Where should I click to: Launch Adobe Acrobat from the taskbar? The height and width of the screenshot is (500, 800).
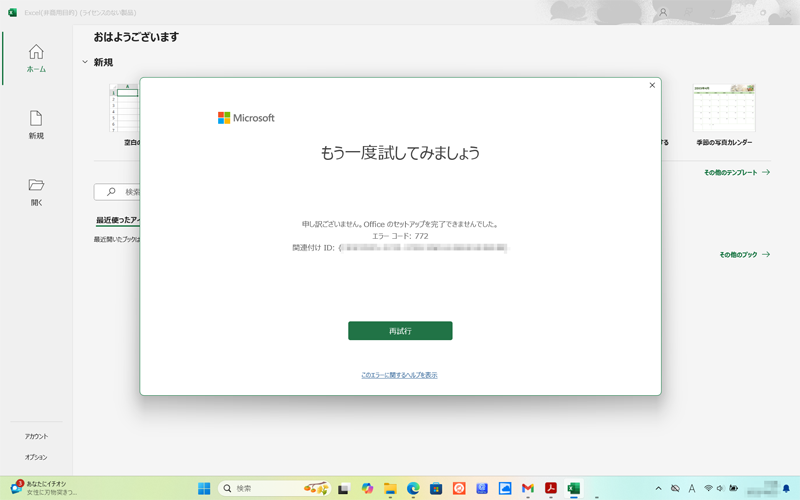(x=550, y=488)
